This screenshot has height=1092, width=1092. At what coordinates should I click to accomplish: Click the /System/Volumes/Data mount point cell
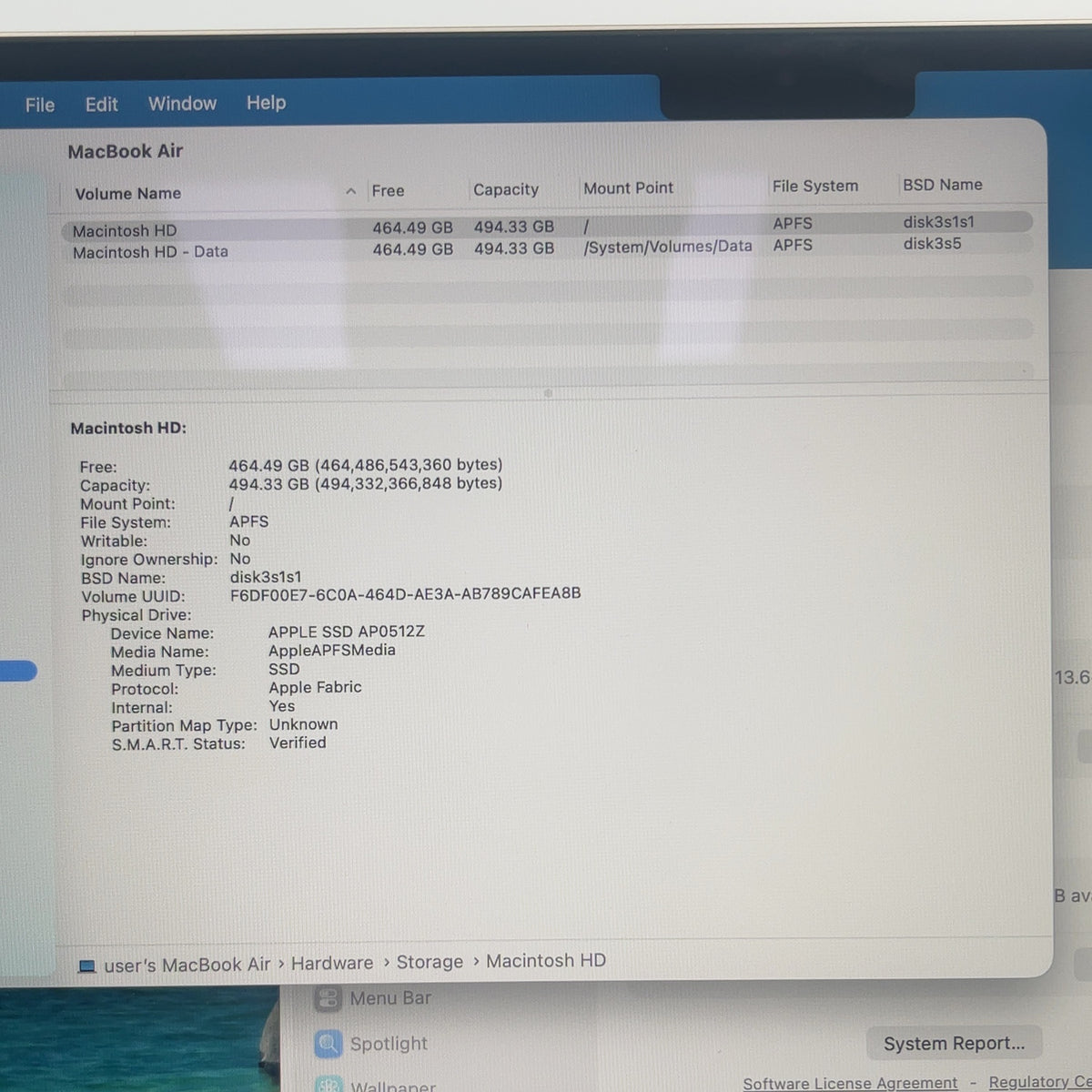click(668, 246)
